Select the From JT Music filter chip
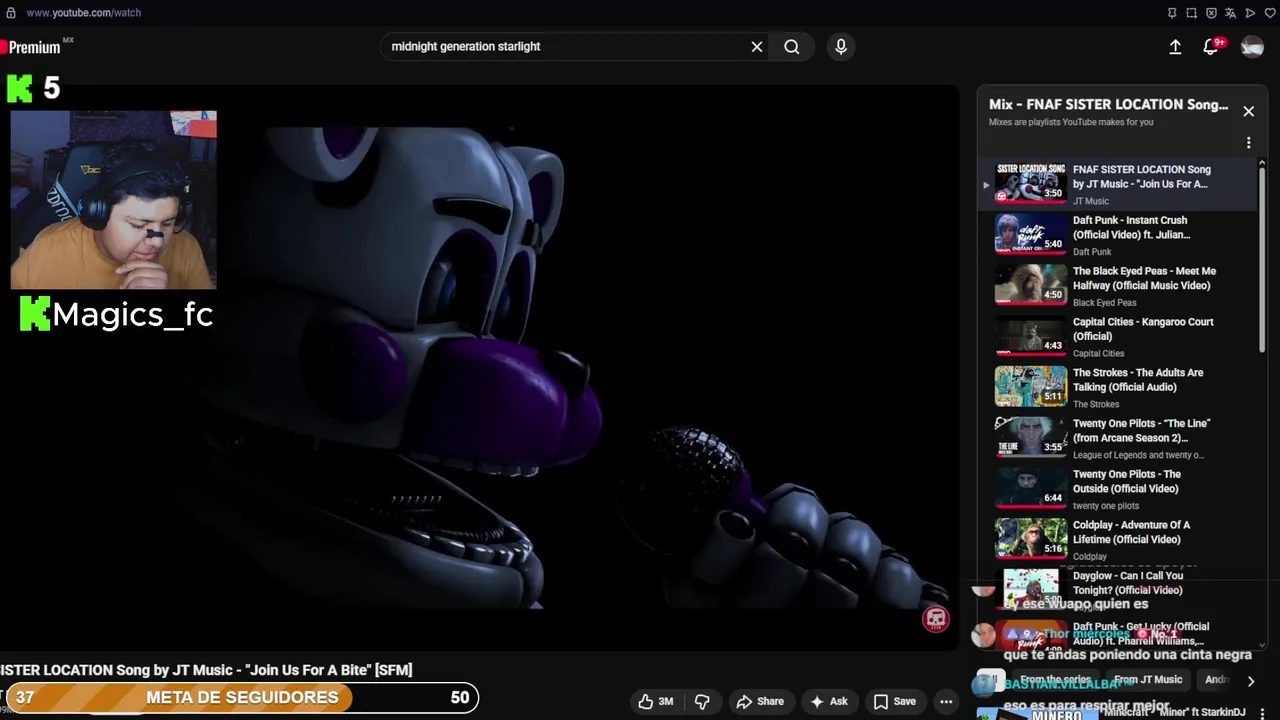Screen dimensions: 1280x720 pyautogui.click(x=1148, y=680)
